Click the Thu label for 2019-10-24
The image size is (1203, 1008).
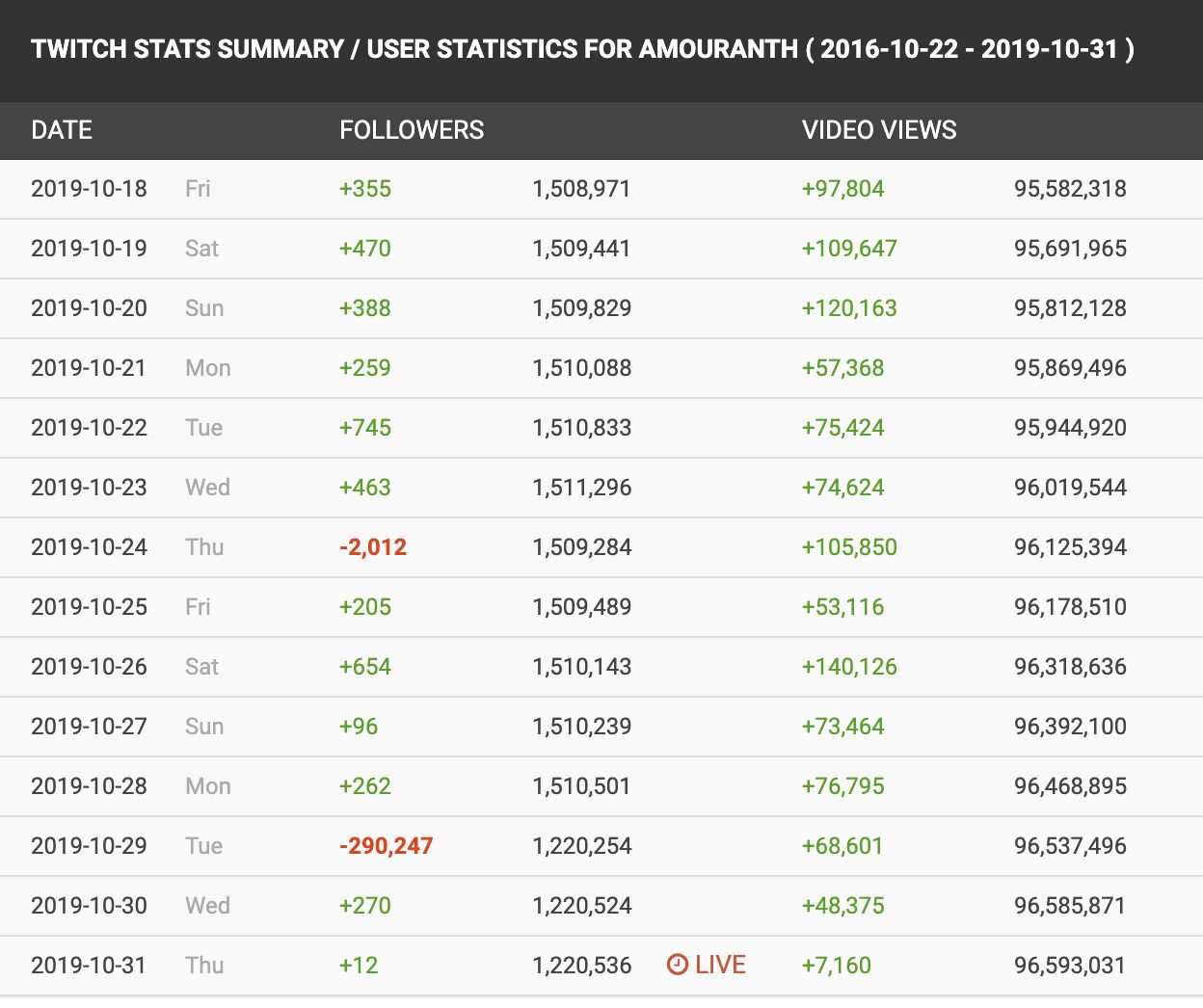tap(204, 547)
